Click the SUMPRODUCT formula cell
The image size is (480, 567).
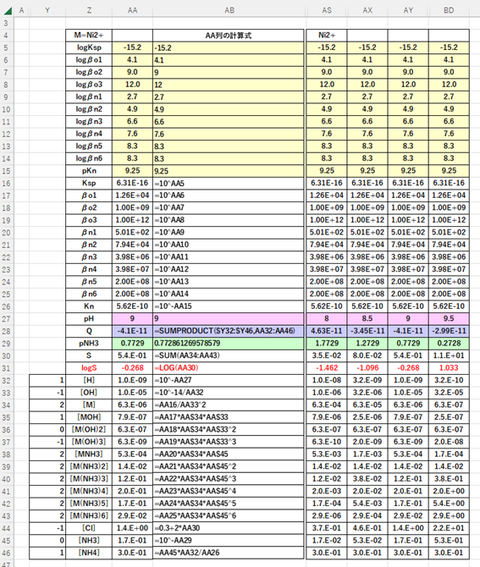pos(228,331)
